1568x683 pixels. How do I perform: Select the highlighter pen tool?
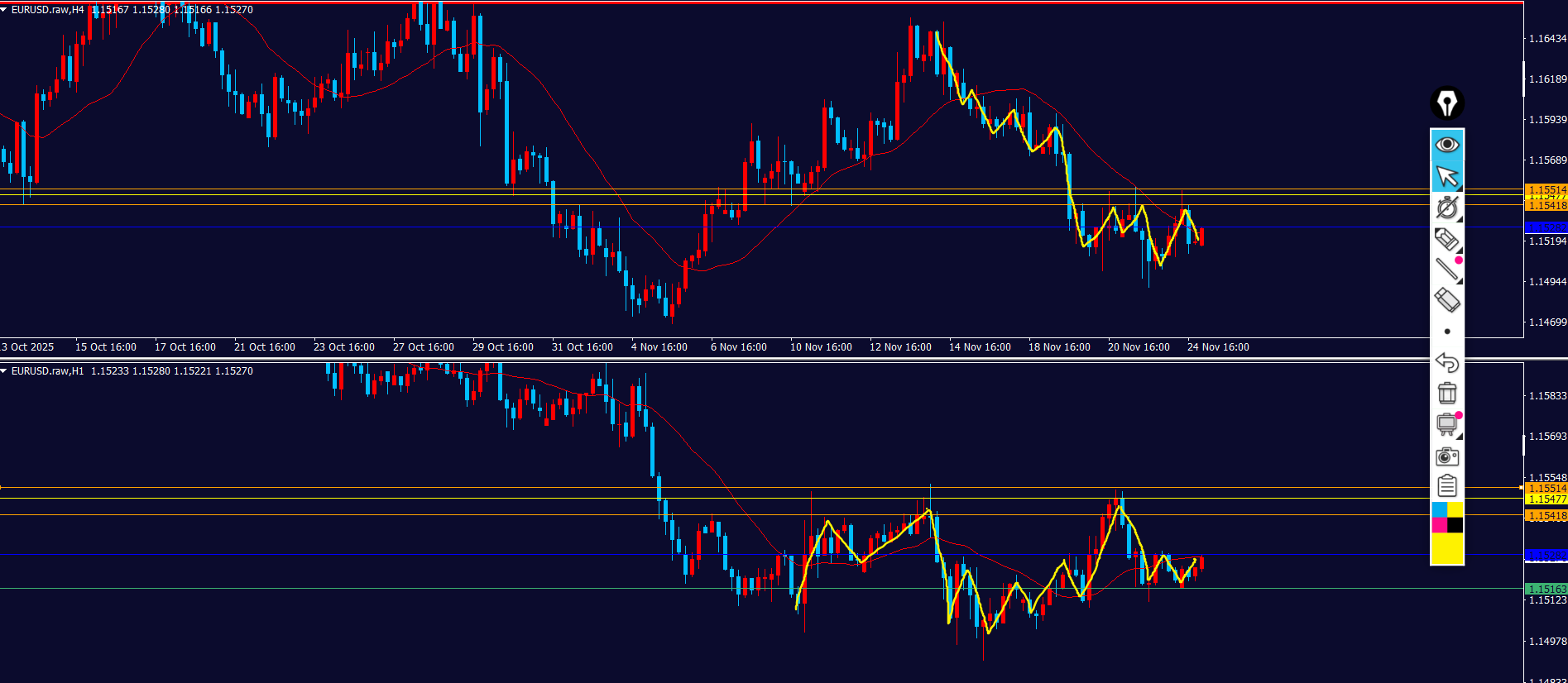click(x=1446, y=239)
